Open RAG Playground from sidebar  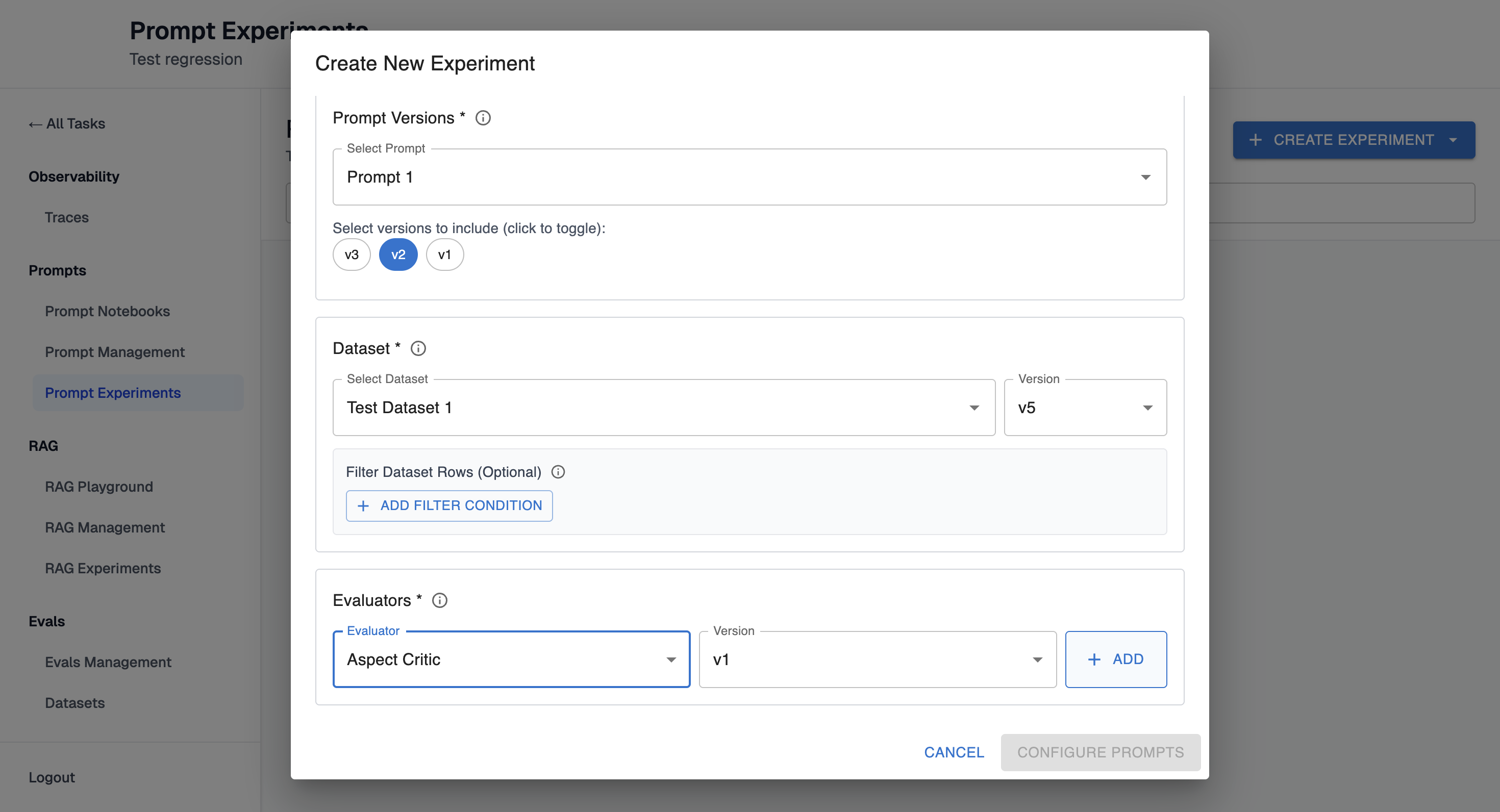coord(99,487)
